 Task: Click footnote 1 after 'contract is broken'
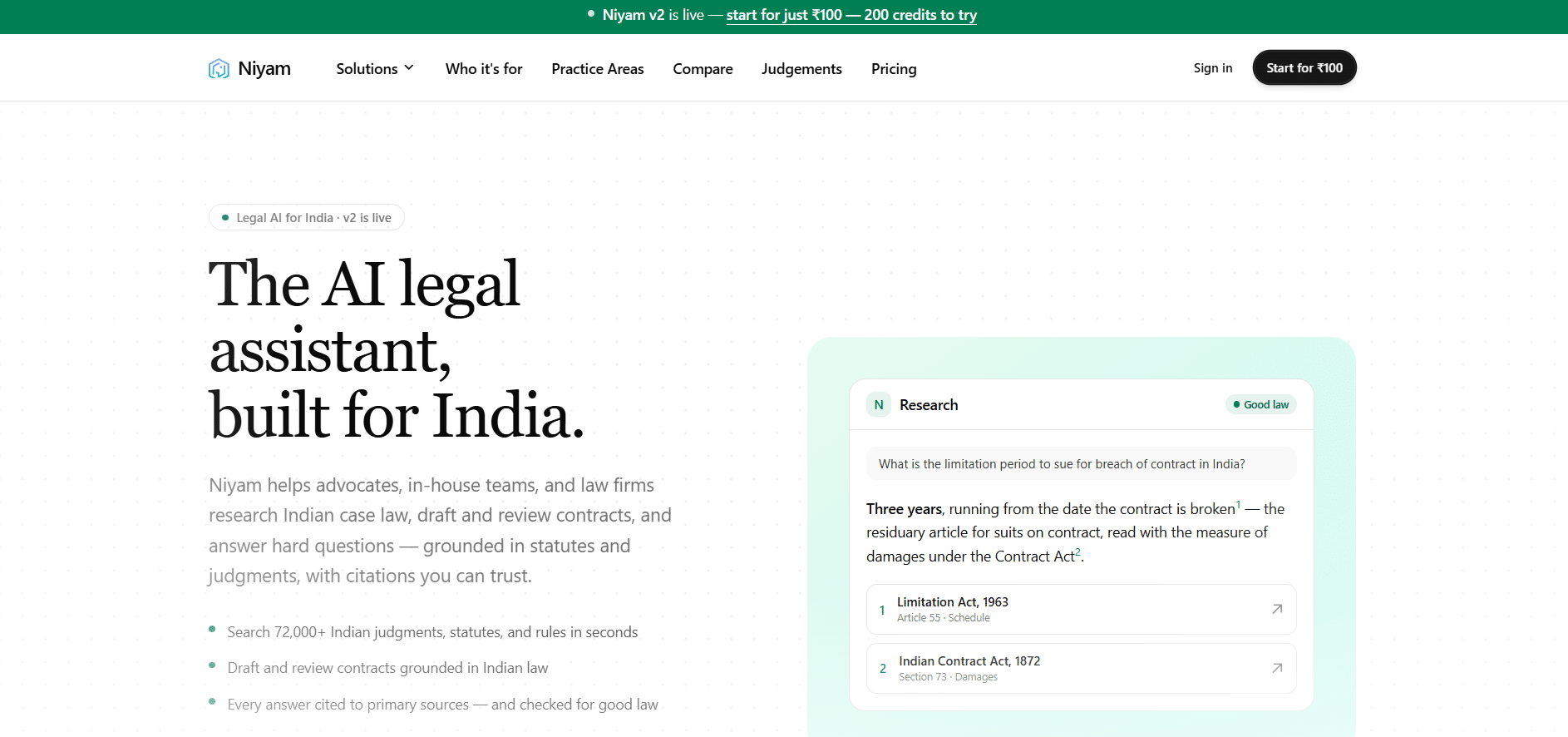[x=1239, y=504]
